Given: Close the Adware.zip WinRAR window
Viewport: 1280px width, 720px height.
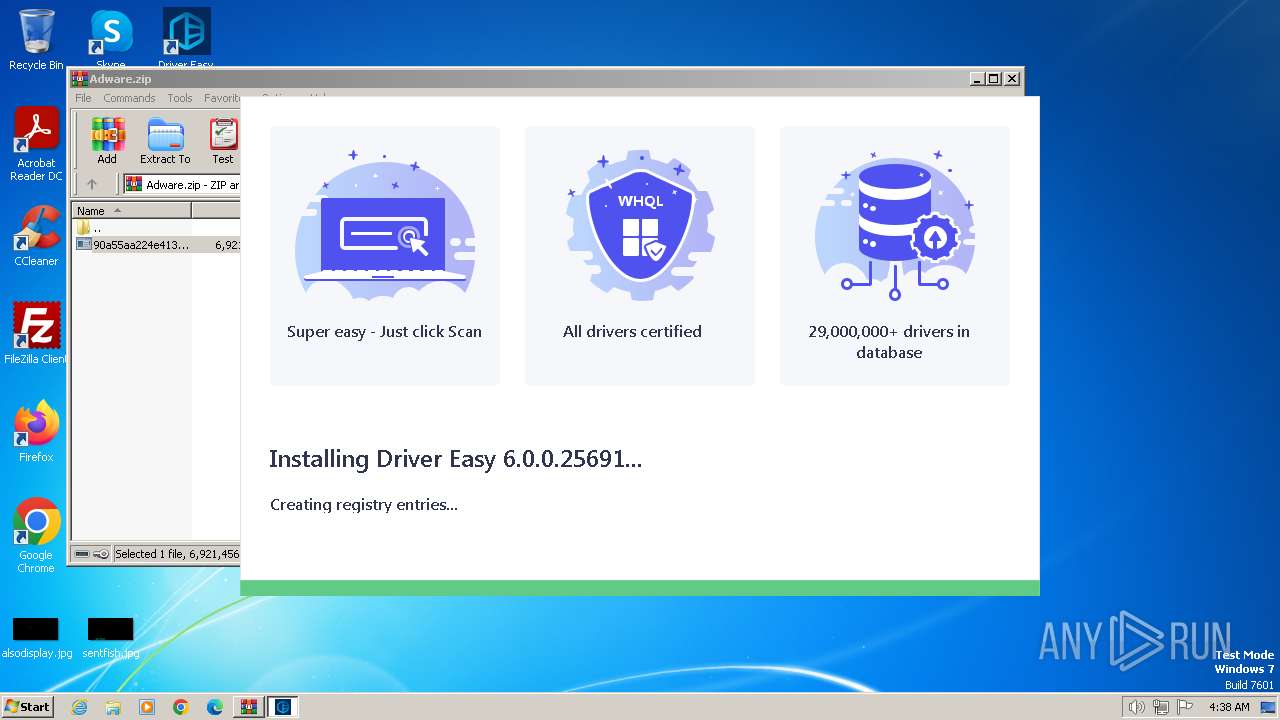Looking at the screenshot, I should 1012,79.
